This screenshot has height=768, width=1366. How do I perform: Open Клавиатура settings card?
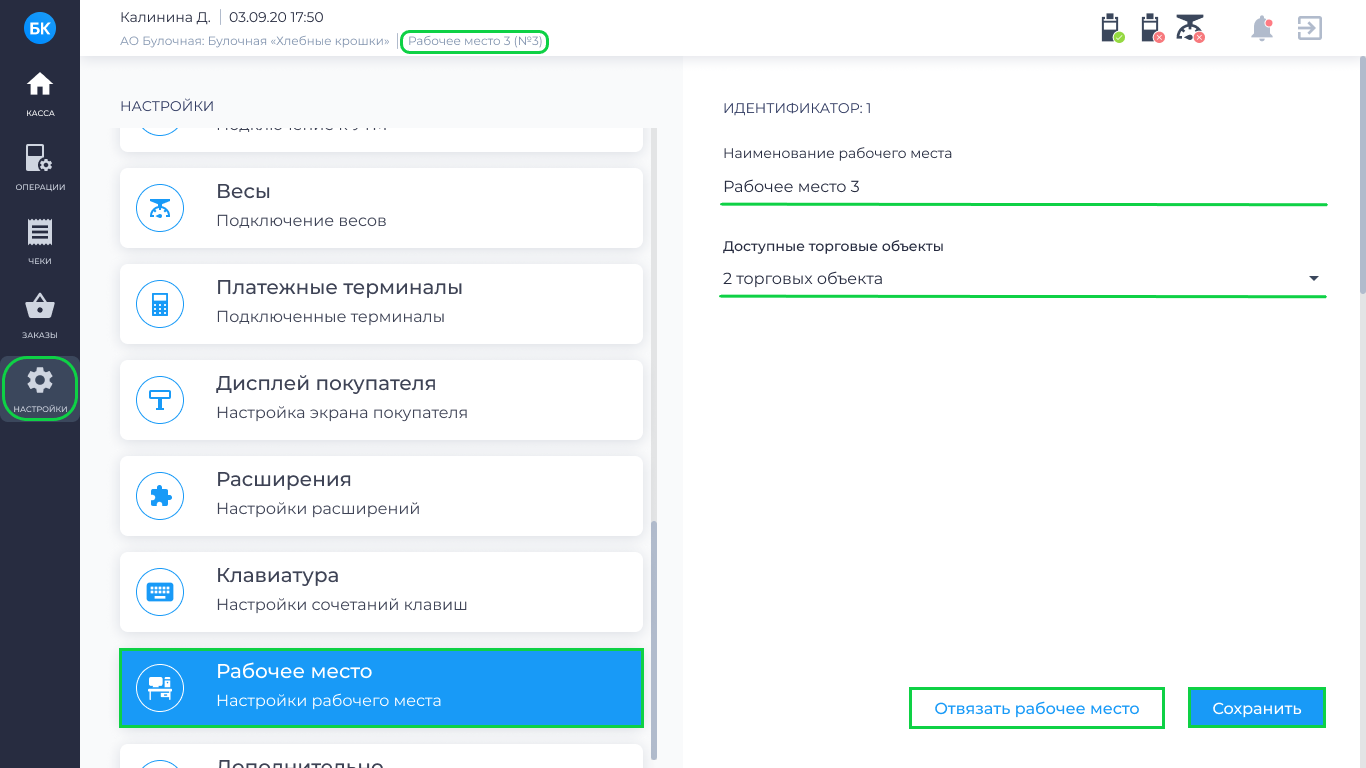coord(381,592)
